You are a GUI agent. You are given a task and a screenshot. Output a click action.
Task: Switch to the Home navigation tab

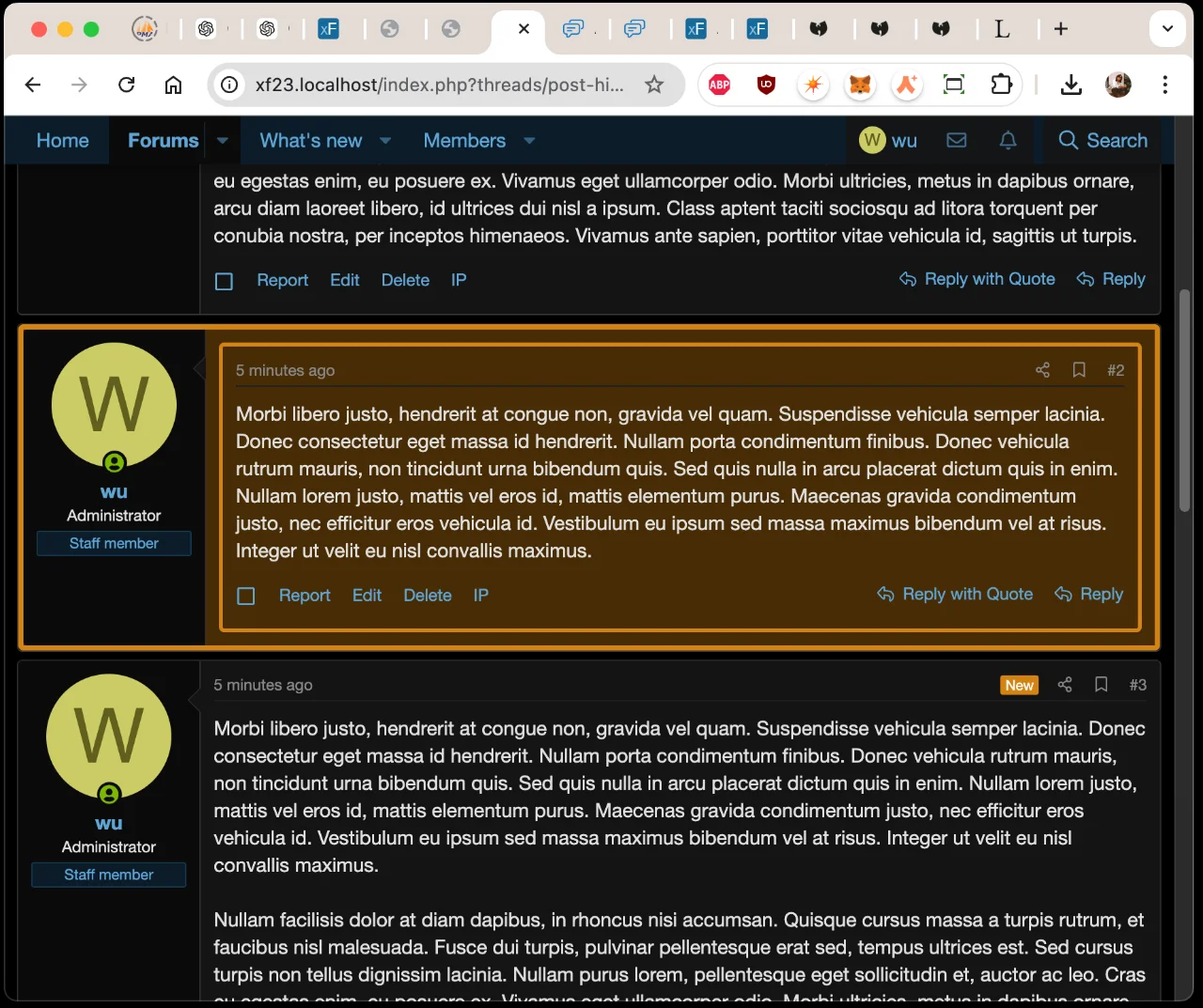(62, 140)
